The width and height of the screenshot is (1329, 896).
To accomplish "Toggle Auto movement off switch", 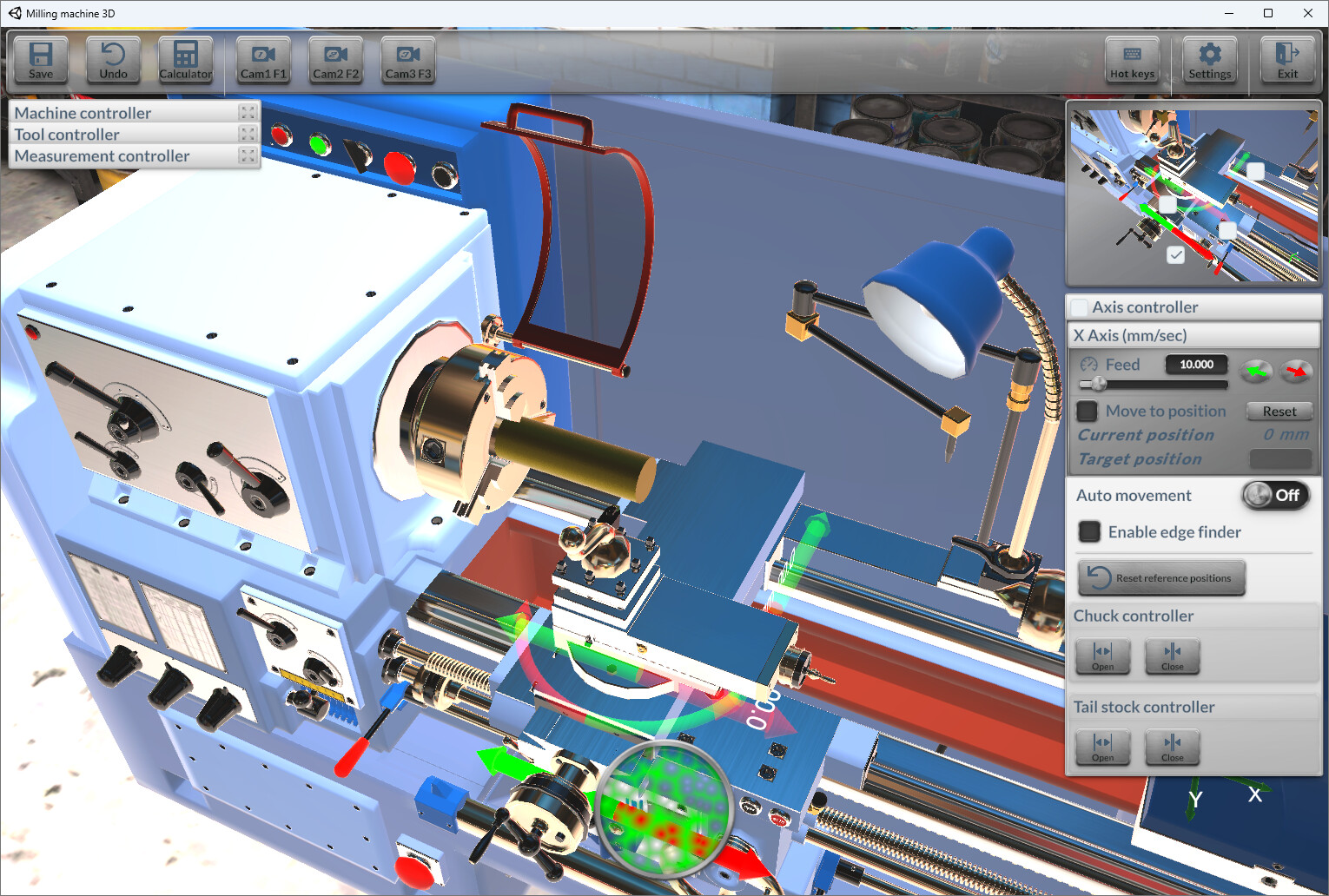I will tap(1275, 495).
